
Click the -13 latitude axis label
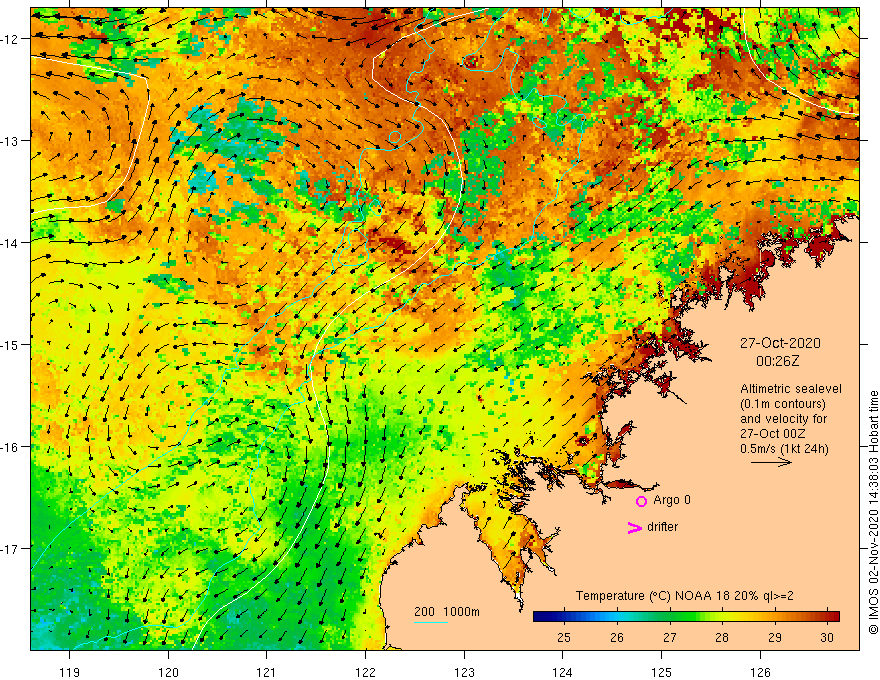tap(10, 141)
